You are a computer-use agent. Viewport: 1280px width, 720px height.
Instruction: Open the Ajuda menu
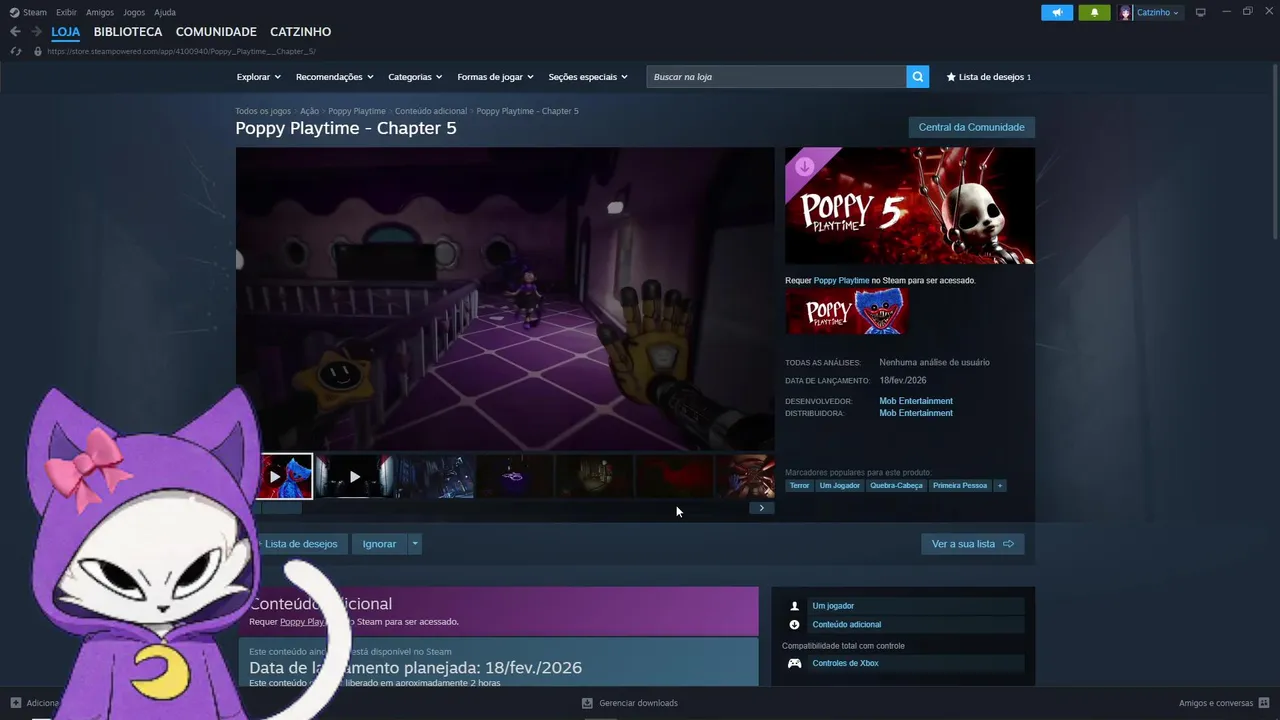pyautogui.click(x=165, y=12)
